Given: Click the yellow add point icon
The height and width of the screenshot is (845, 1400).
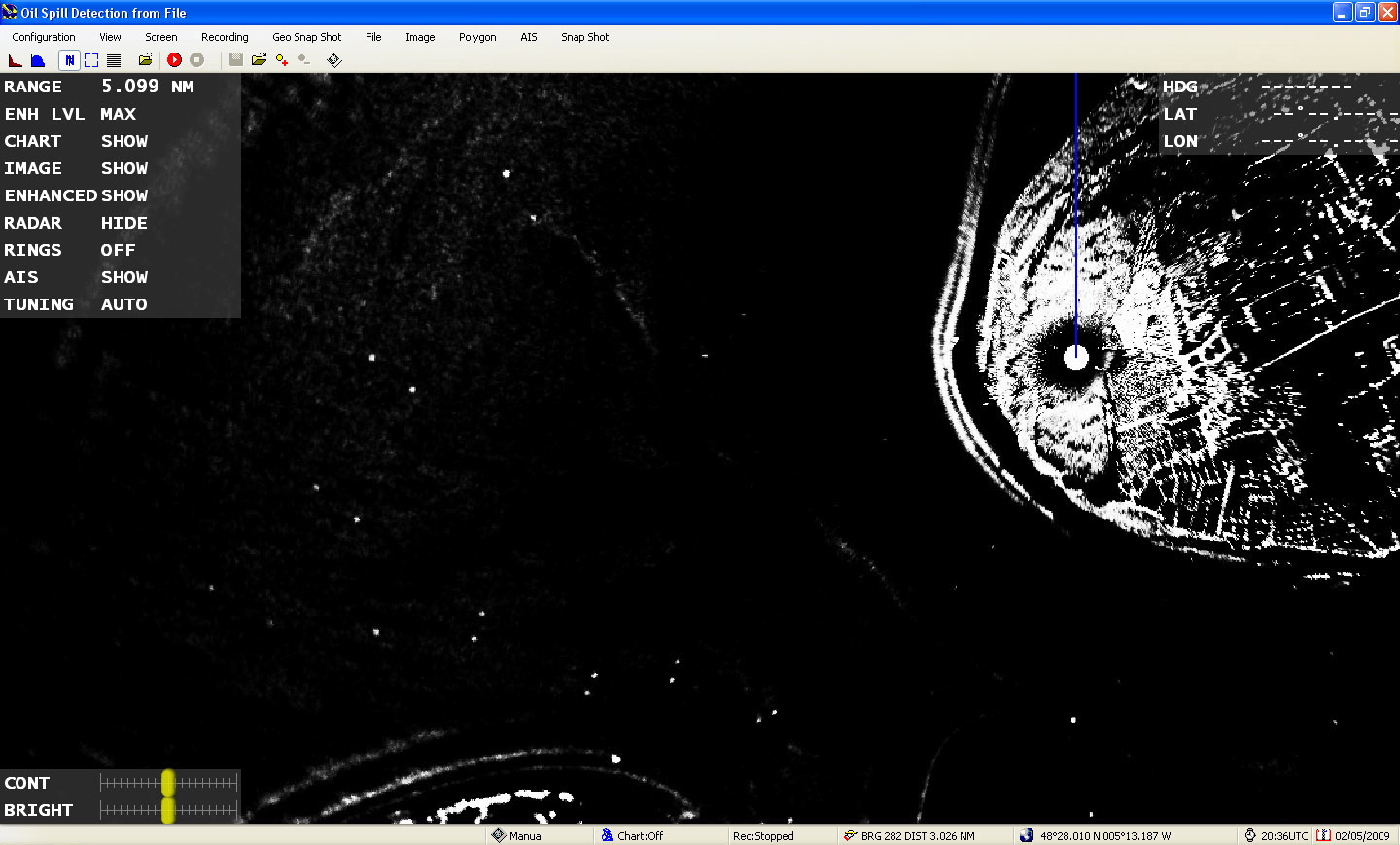Looking at the screenshot, I should (282, 60).
